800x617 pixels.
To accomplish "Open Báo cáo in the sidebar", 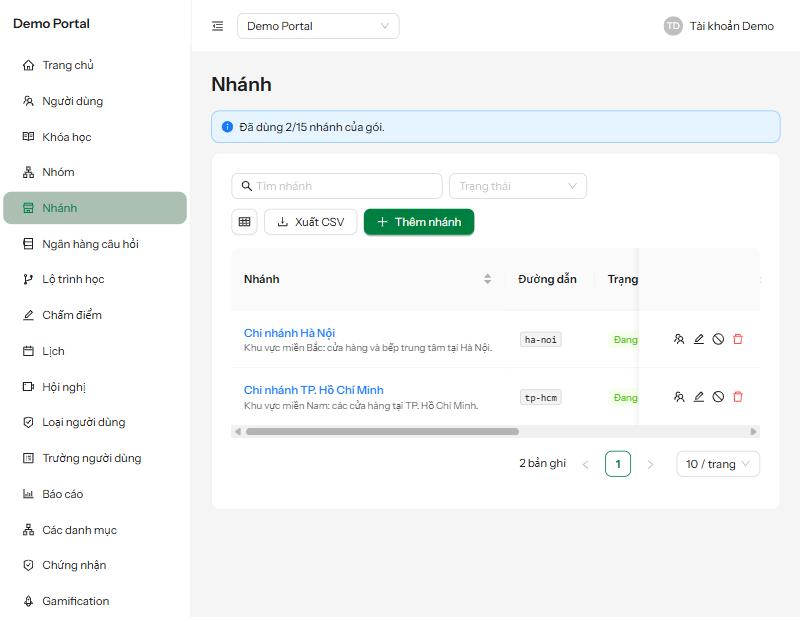I will coord(95,494).
